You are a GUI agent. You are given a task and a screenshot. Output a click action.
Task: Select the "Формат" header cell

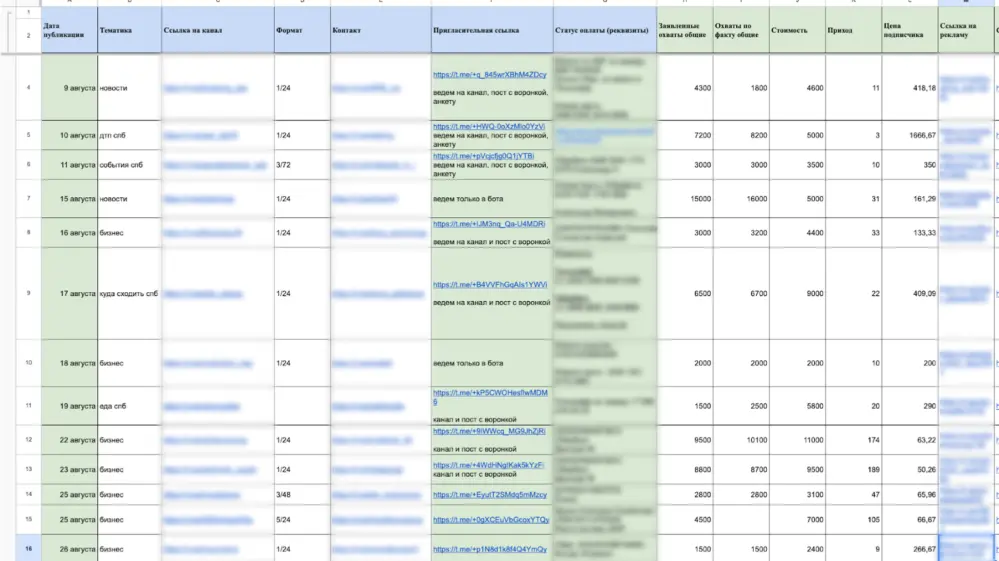[x=303, y=30]
